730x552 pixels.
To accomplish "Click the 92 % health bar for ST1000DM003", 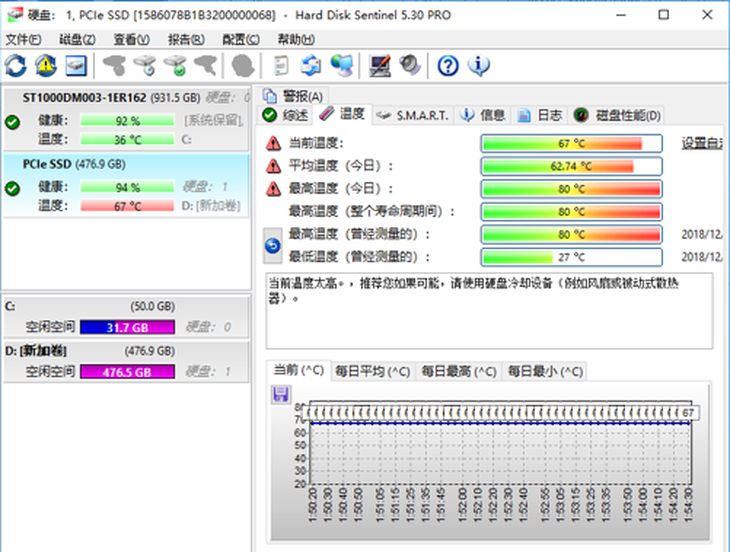I will 128,121.
